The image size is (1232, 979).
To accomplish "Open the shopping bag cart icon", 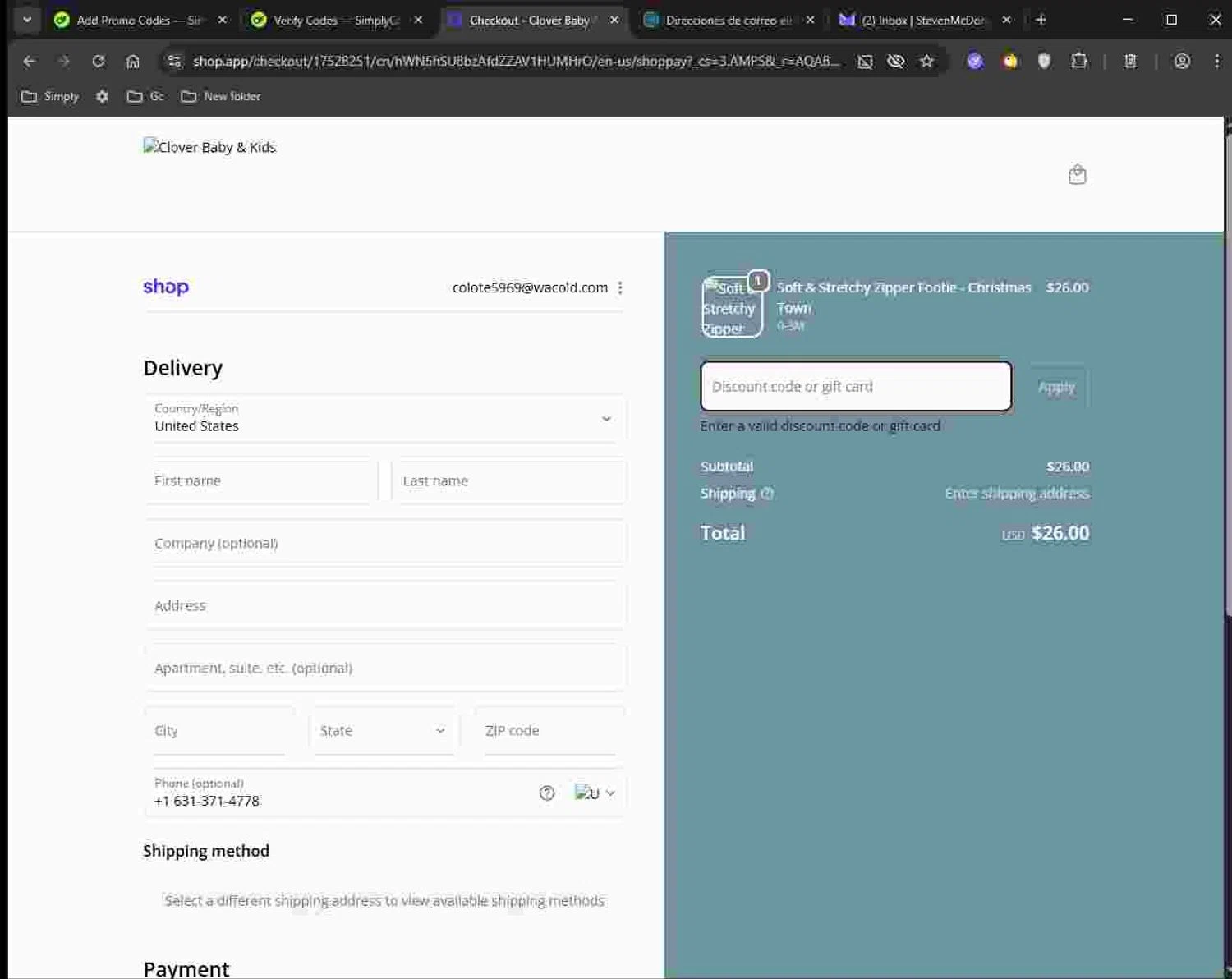I will tap(1078, 174).
